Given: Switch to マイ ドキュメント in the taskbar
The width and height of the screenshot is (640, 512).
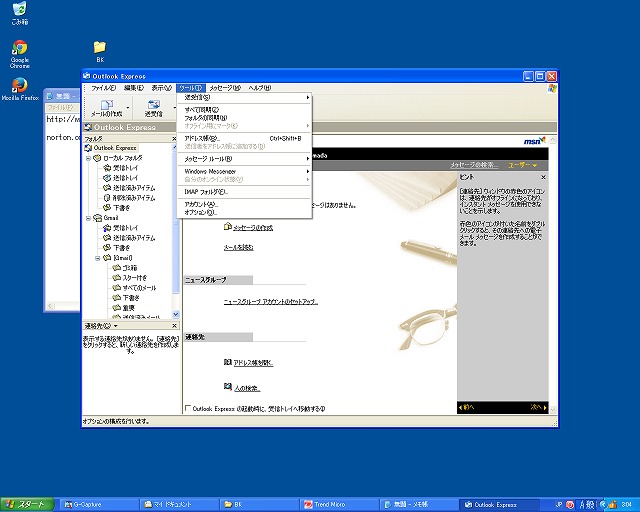Looking at the screenshot, I should point(180,505).
